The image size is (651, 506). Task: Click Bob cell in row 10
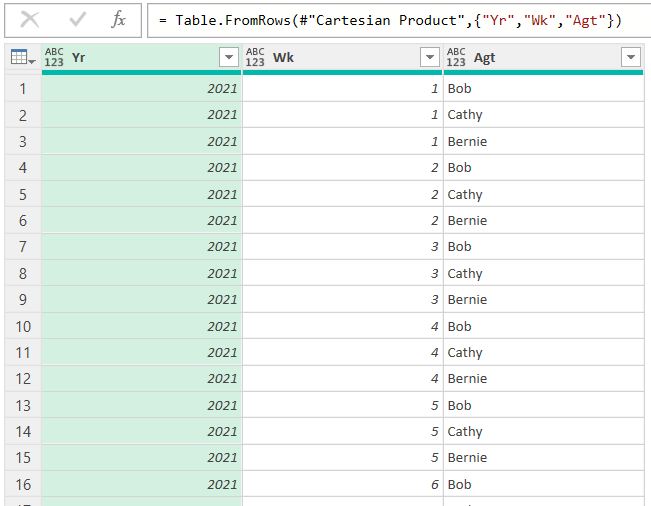(543, 326)
